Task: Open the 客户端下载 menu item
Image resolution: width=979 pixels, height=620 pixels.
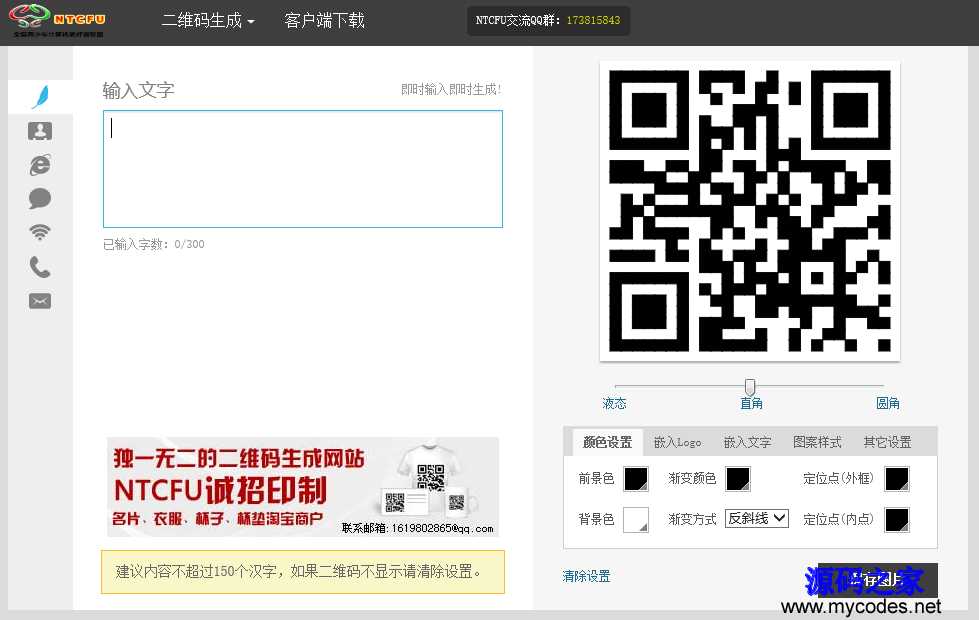Action: pyautogui.click(x=324, y=21)
